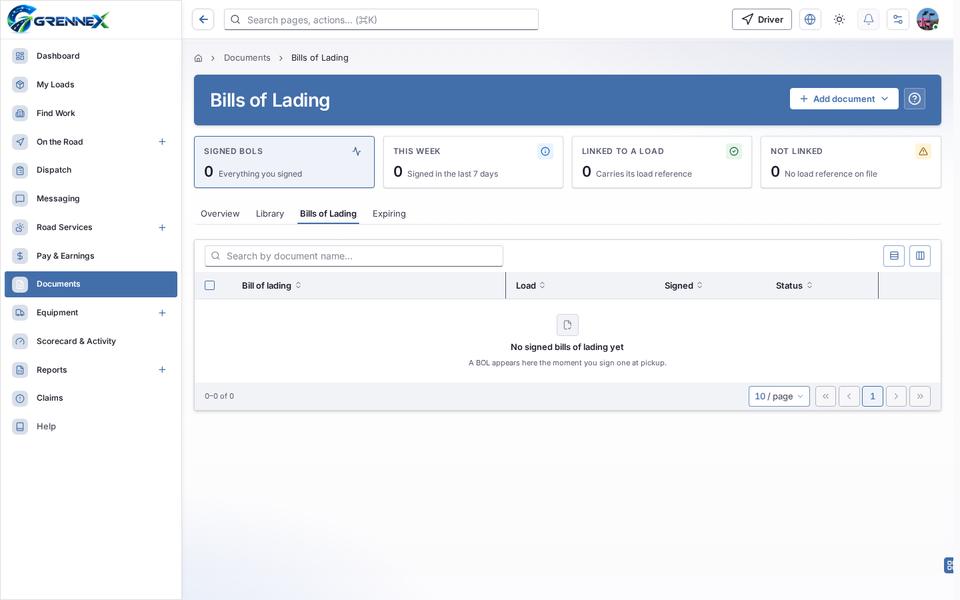Switch to the Library tab
This screenshot has width=960, height=600.
point(270,214)
